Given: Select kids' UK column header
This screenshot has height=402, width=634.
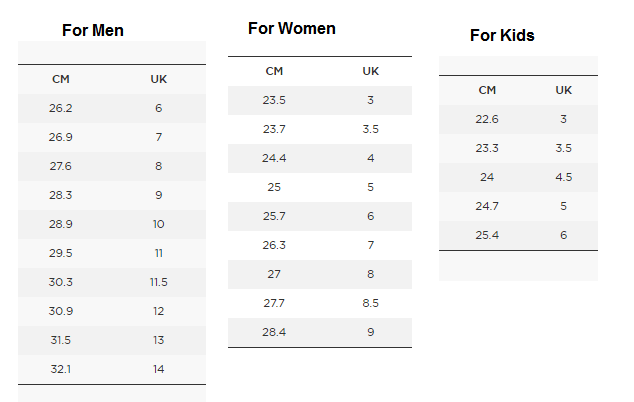Looking at the screenshot, I should click(564, 90).
